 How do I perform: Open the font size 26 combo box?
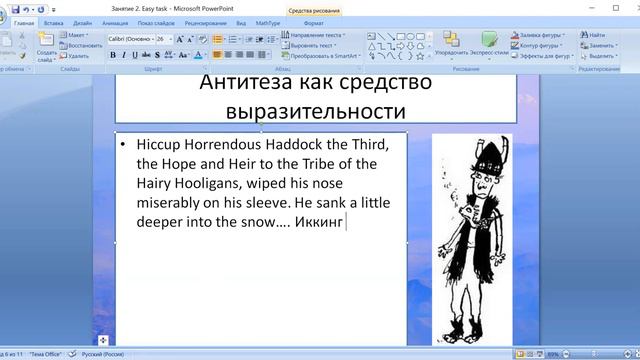[165, 39]
